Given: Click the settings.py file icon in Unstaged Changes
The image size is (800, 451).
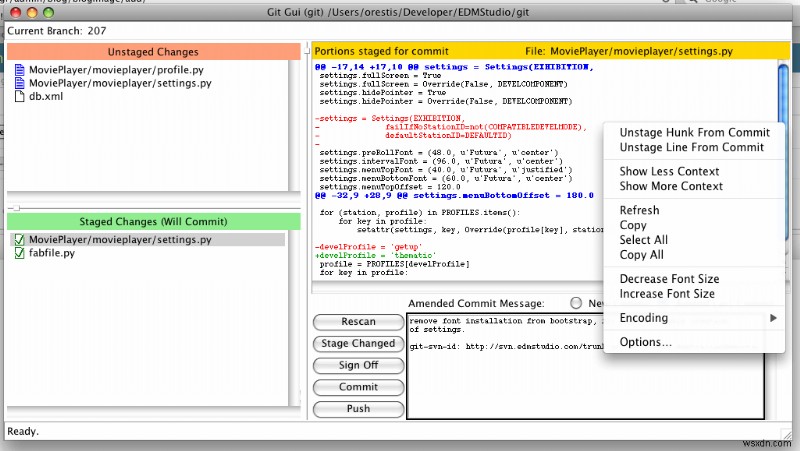Looking at the screenshot, I should click(x=19, y=83).
